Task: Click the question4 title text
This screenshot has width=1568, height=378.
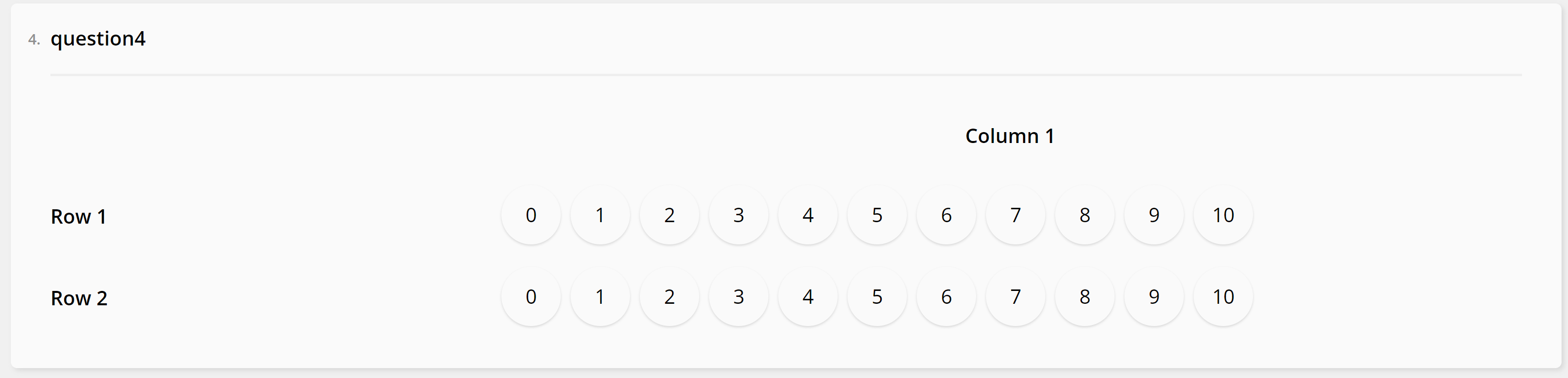Action: [98, 39]
